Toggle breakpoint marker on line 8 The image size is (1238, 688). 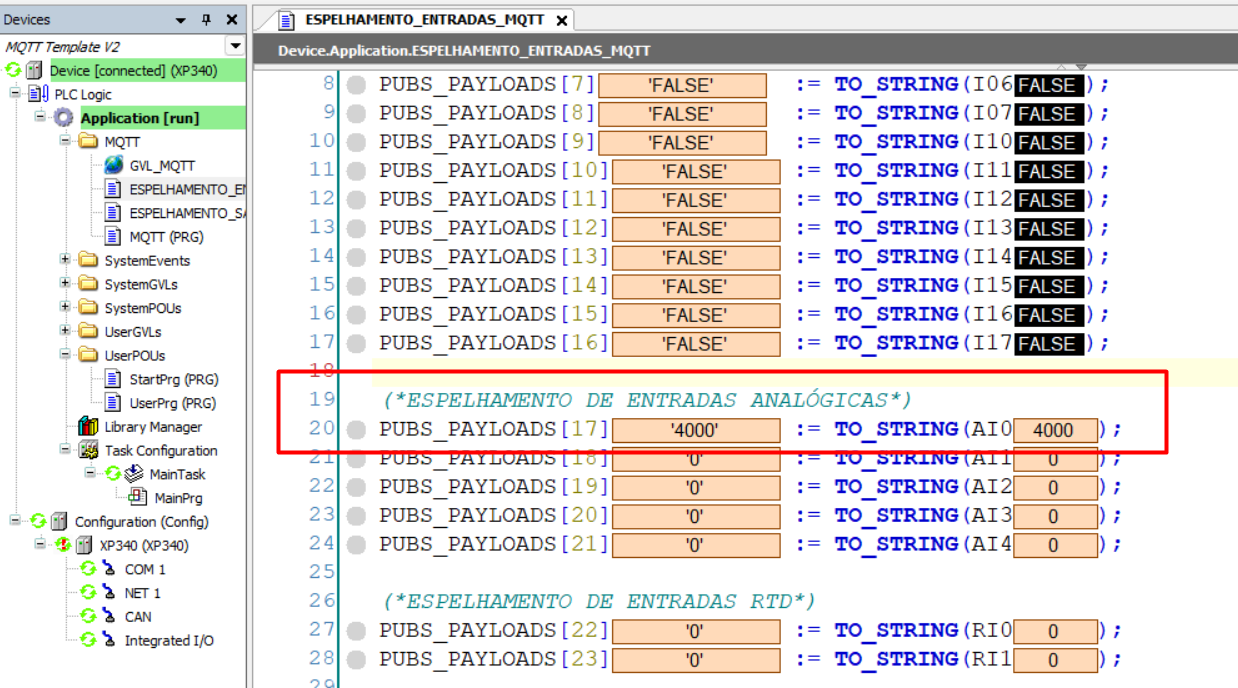[356, 86]
